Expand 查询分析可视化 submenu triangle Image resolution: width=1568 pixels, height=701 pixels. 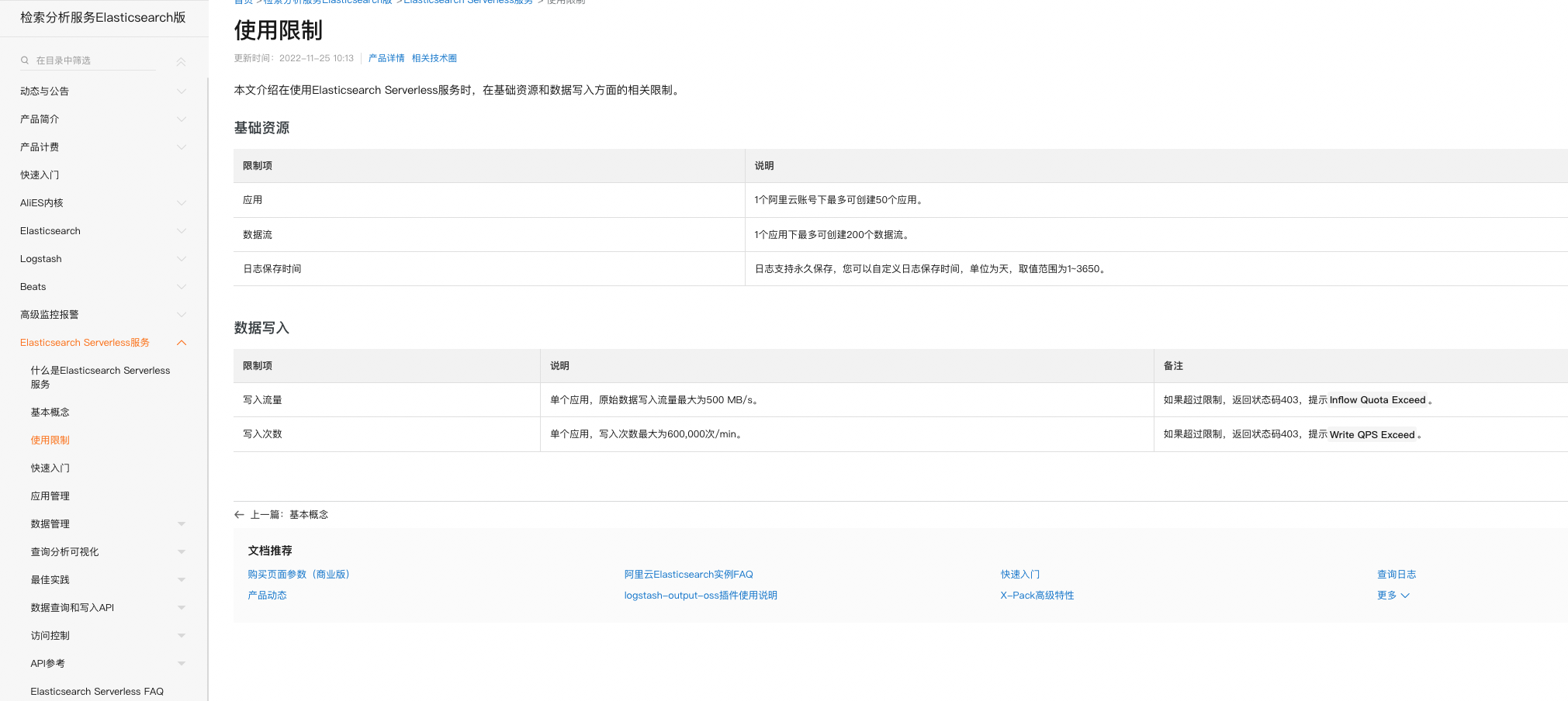click(x=182, y=552)
